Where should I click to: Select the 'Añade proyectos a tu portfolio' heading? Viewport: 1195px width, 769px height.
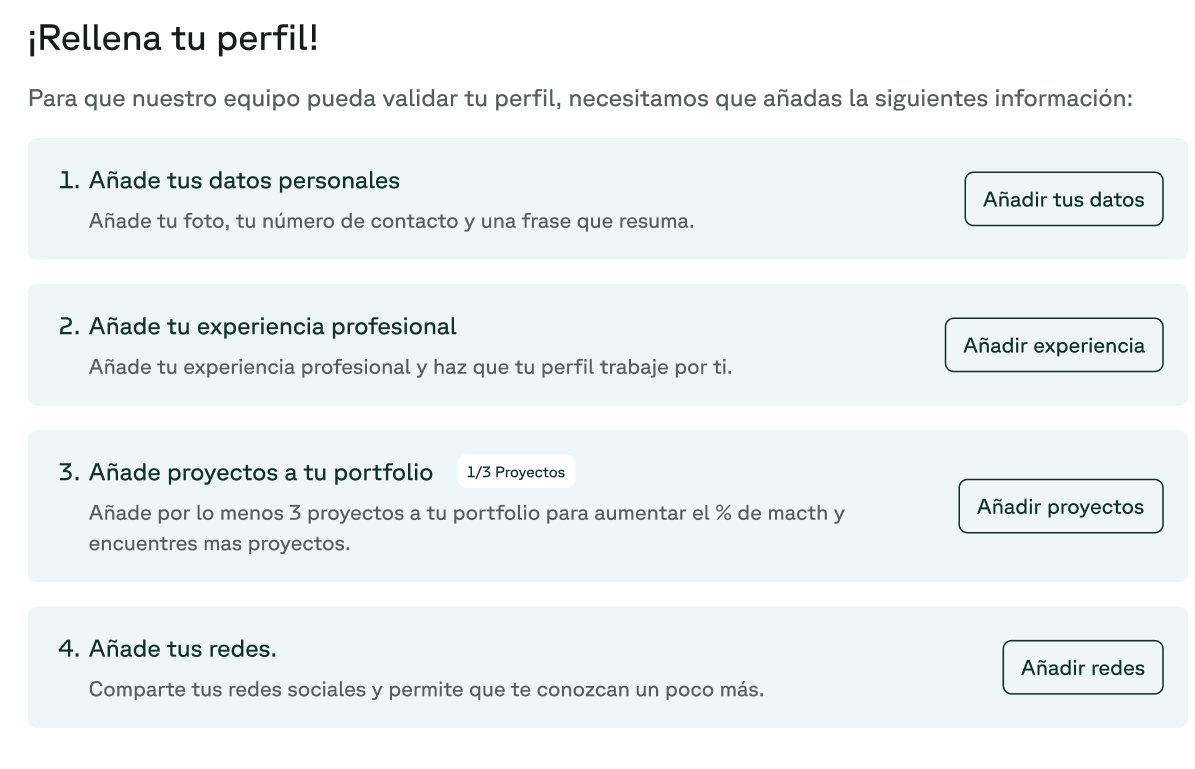[x=260, y=472]
